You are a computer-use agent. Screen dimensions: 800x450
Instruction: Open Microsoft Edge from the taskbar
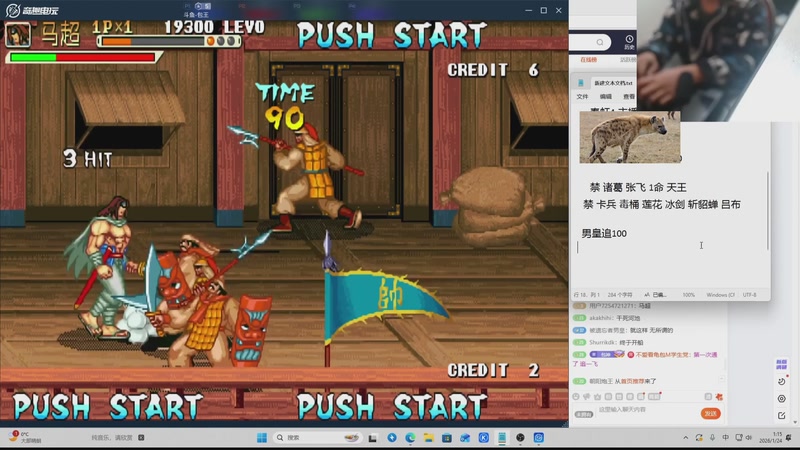tap(410, 437)
